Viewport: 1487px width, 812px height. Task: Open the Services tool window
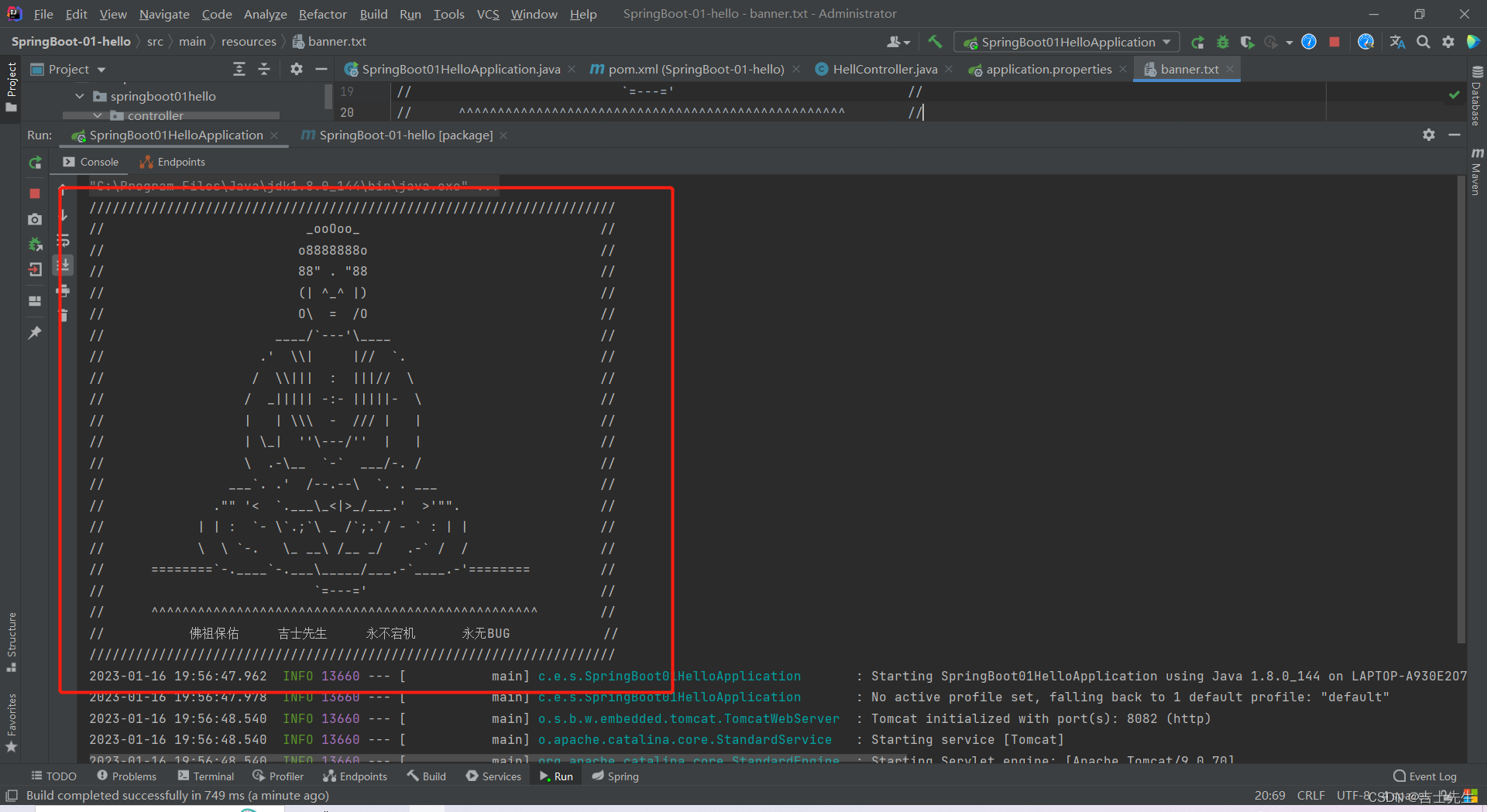point(493,776)
